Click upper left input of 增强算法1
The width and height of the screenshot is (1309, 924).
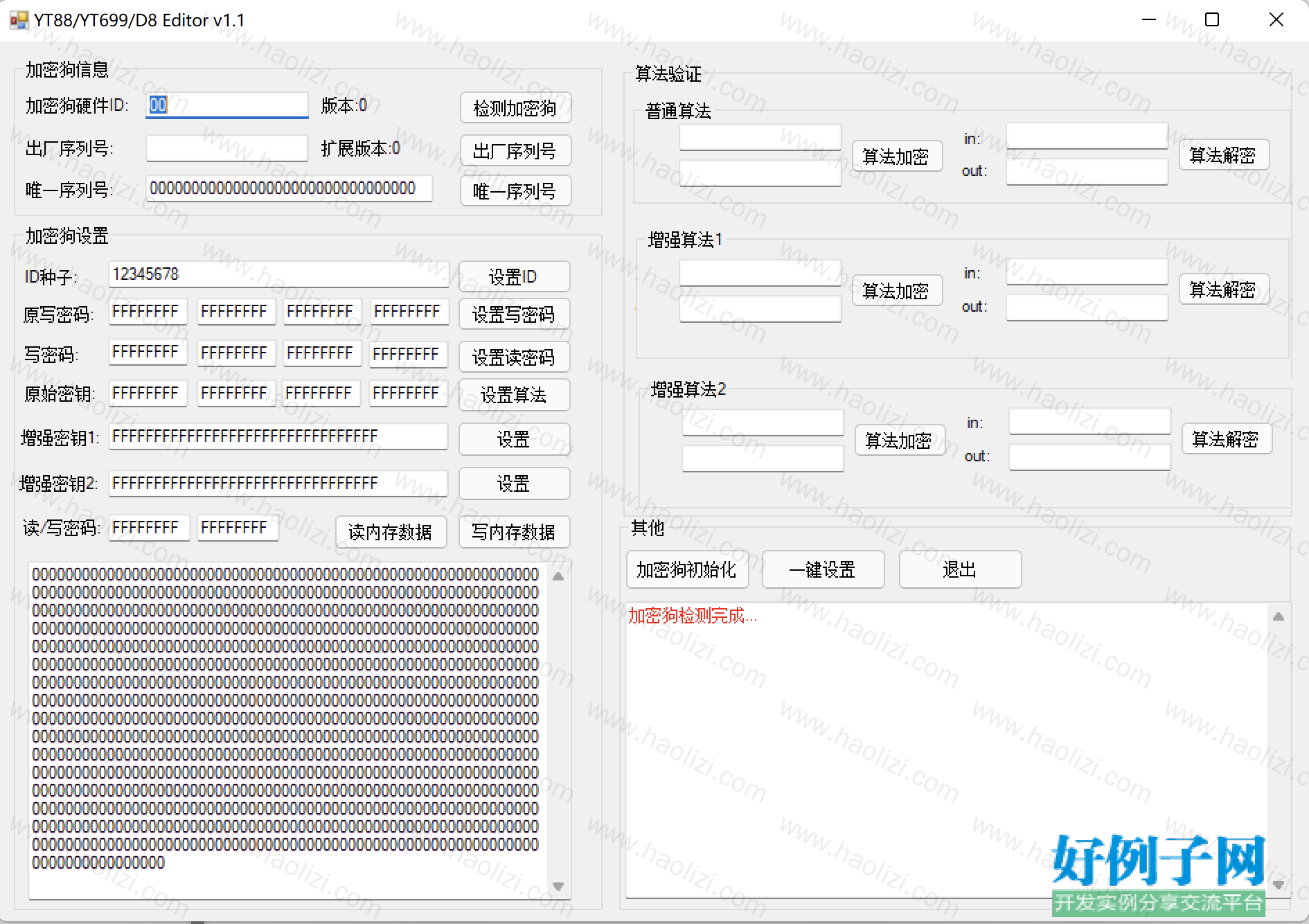pyautogui.click(x=760, y=273)
